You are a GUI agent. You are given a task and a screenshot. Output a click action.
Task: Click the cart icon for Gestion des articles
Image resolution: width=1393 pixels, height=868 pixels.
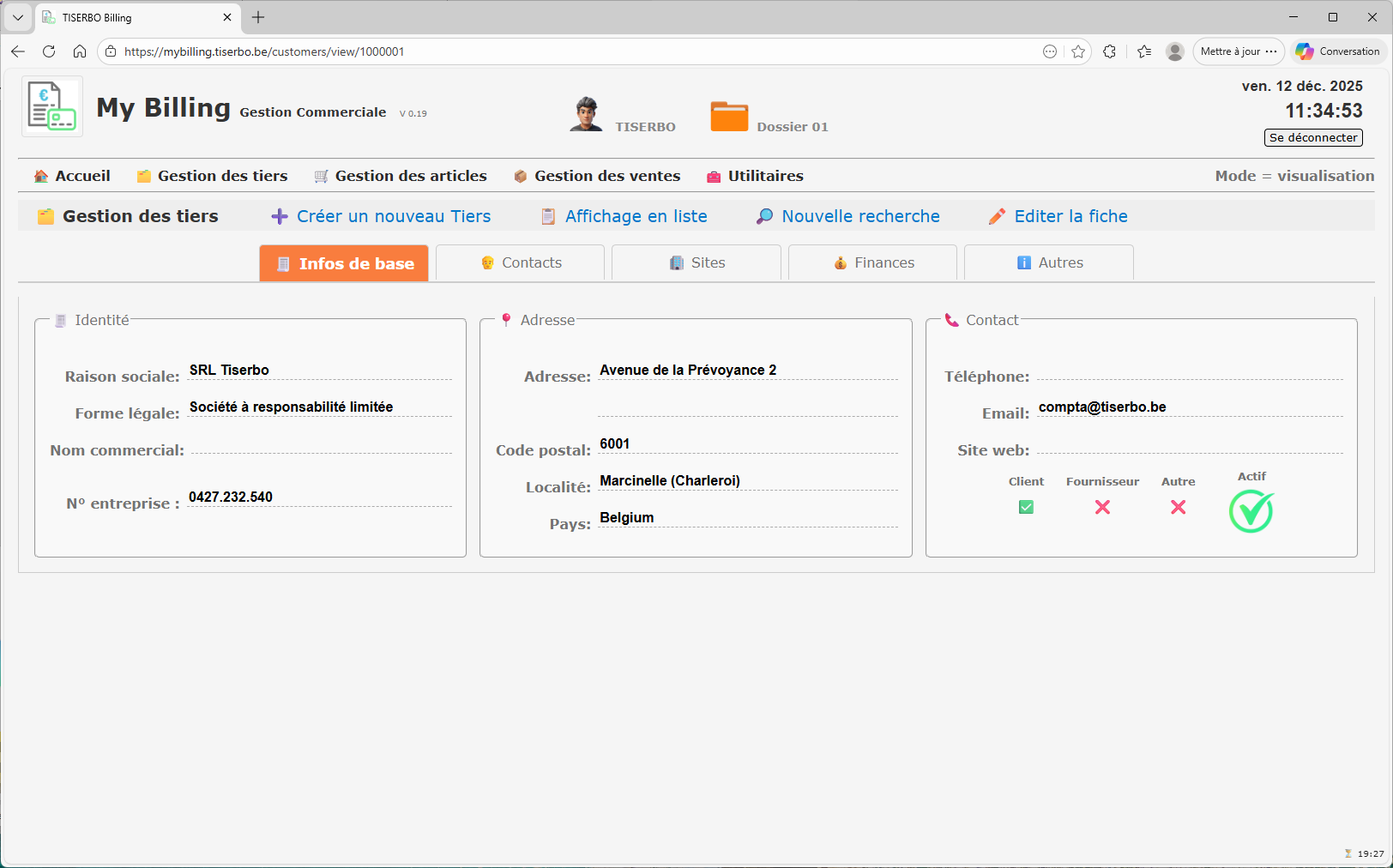(321, 175)
